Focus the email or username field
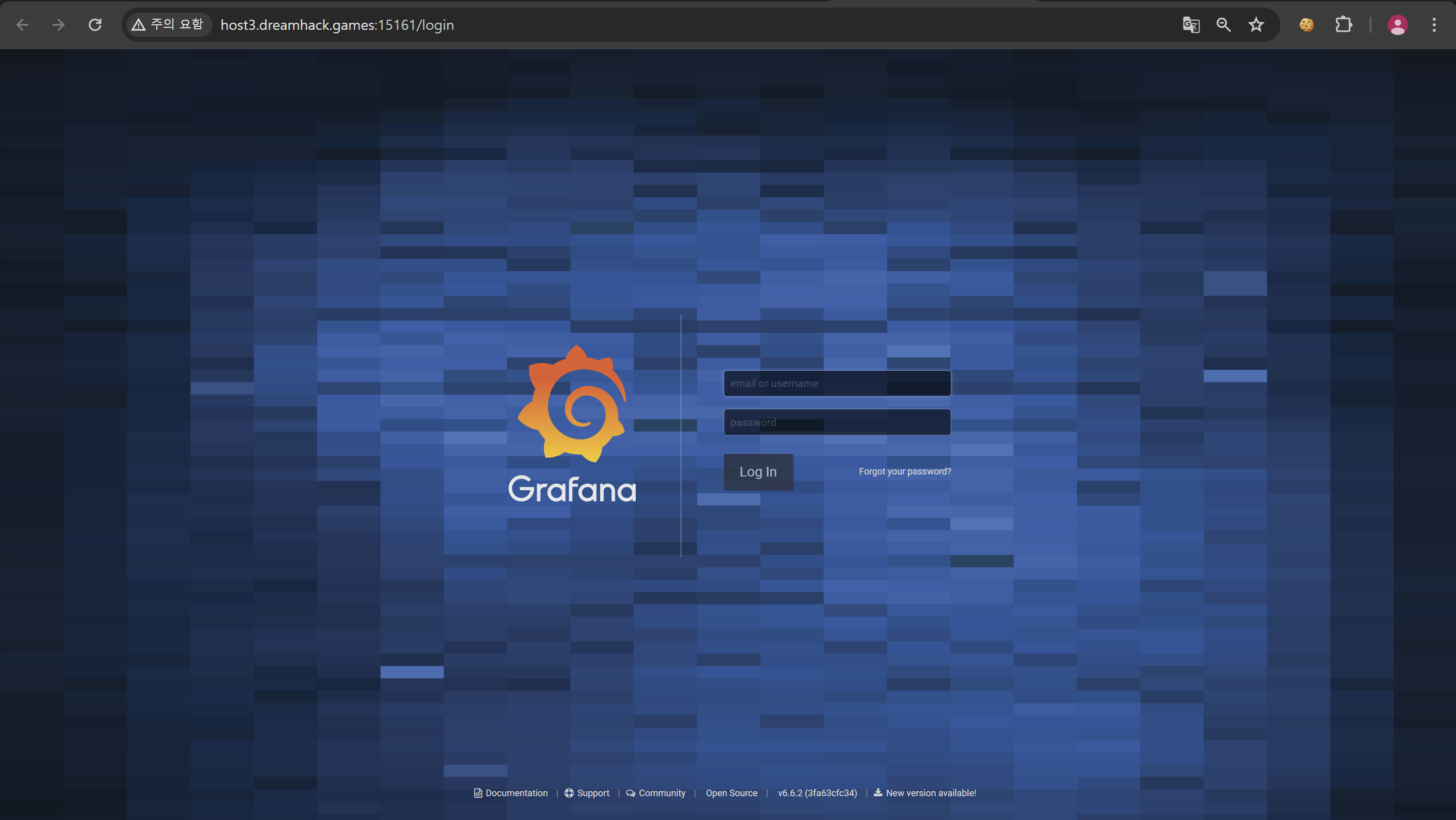This screenshot has height=820, width=1456. (836, 383)
